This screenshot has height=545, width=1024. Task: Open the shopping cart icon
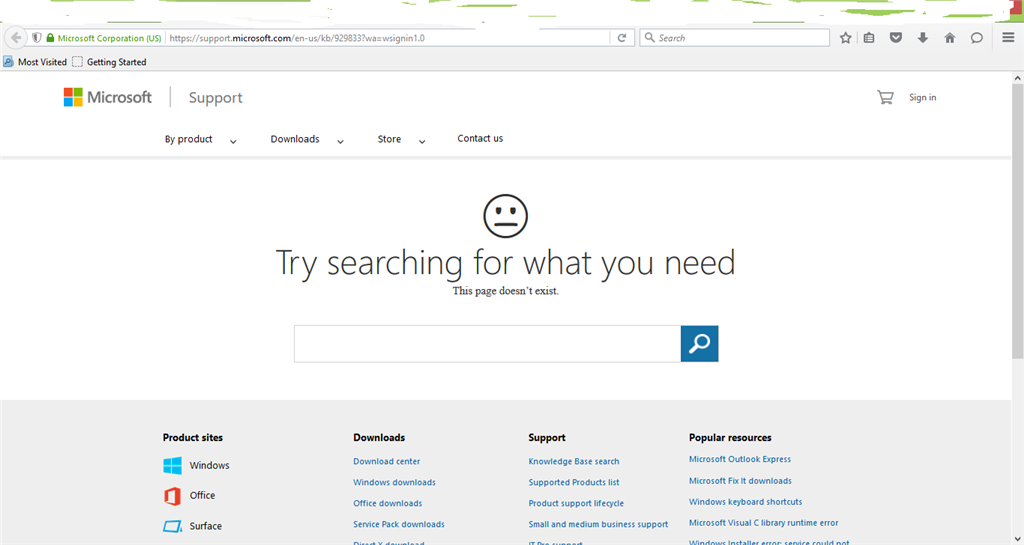[886, 97]
